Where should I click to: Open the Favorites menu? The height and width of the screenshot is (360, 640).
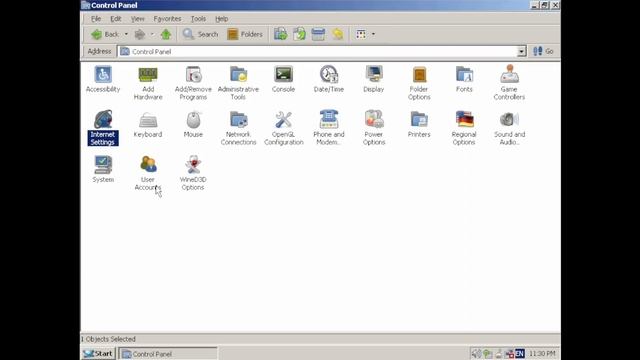[x=167, y=19]
